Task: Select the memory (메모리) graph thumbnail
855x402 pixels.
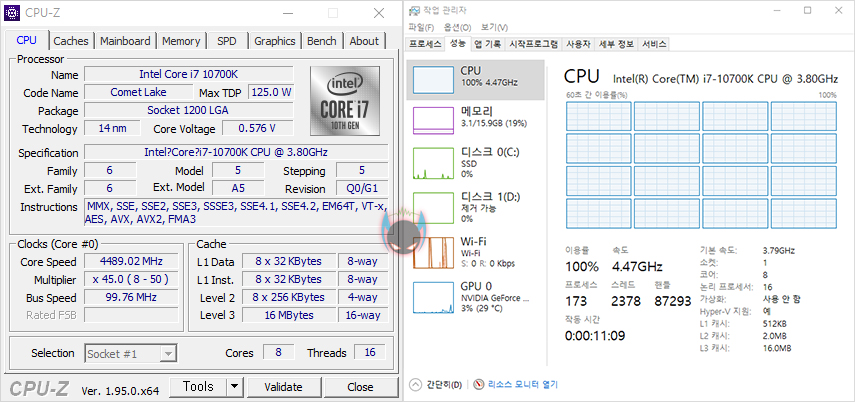Action: pyautogui.click(x=433, y=121)
